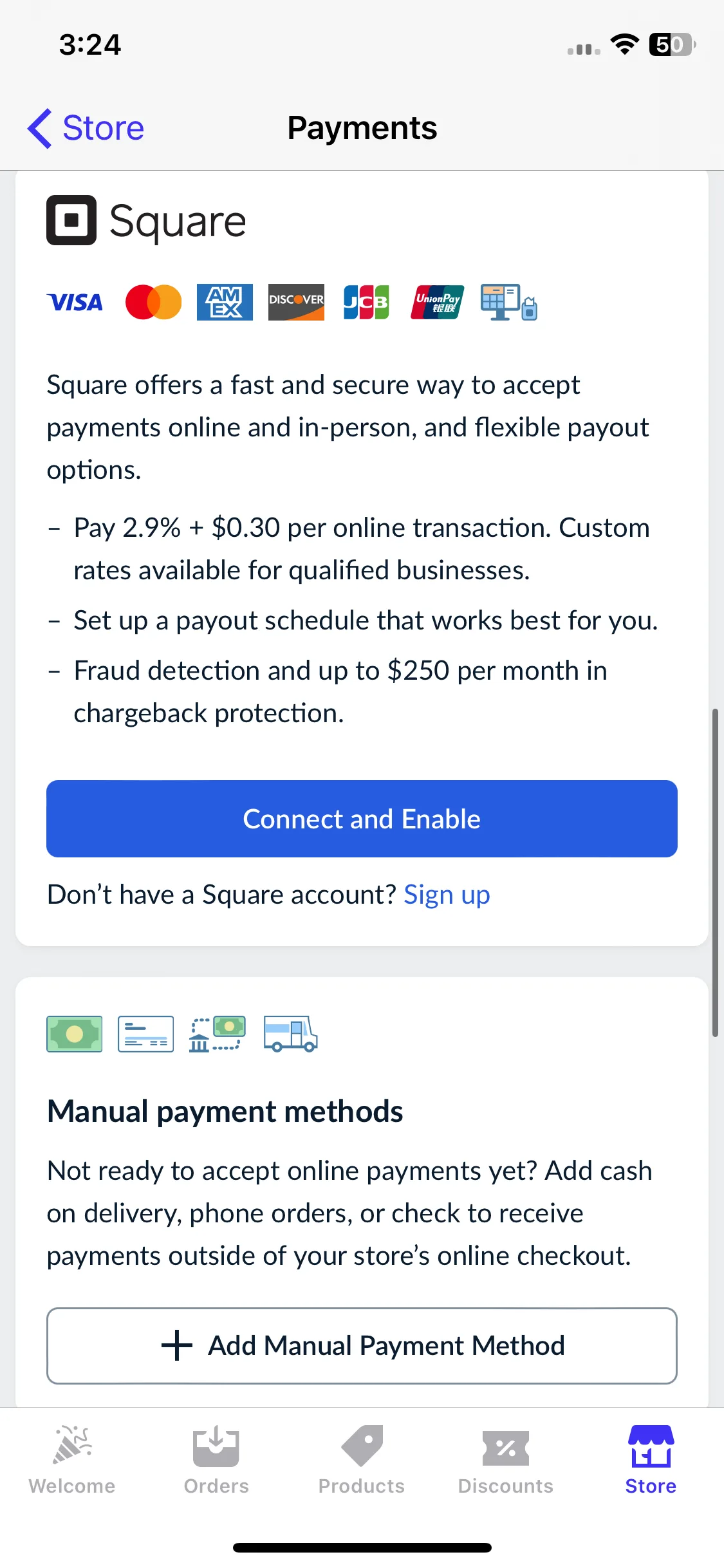The image size is (724, 1568).
Task: Click Add Manual Payment Method
Action: tap(362, 1345)
